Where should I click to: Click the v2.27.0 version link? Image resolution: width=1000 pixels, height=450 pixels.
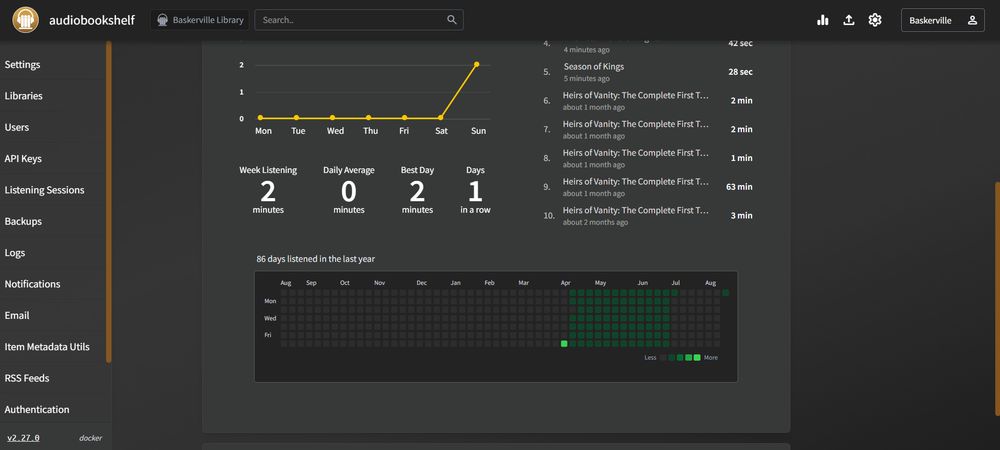coord(23,438)
